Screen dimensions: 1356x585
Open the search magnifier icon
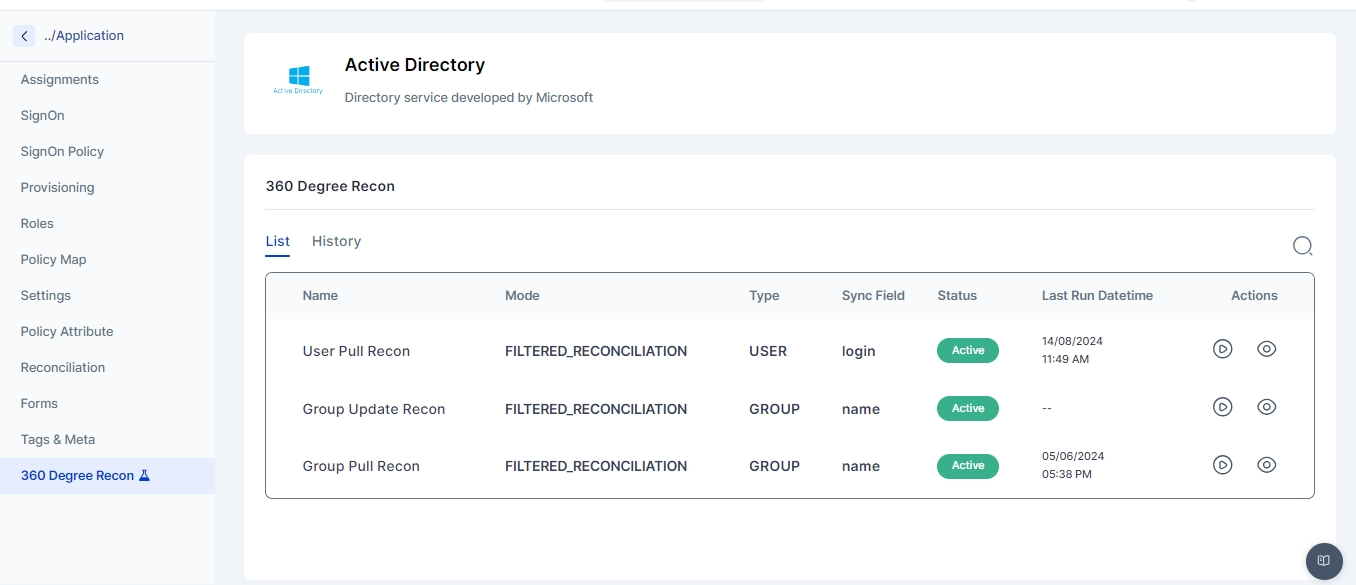click(1302, 246)
